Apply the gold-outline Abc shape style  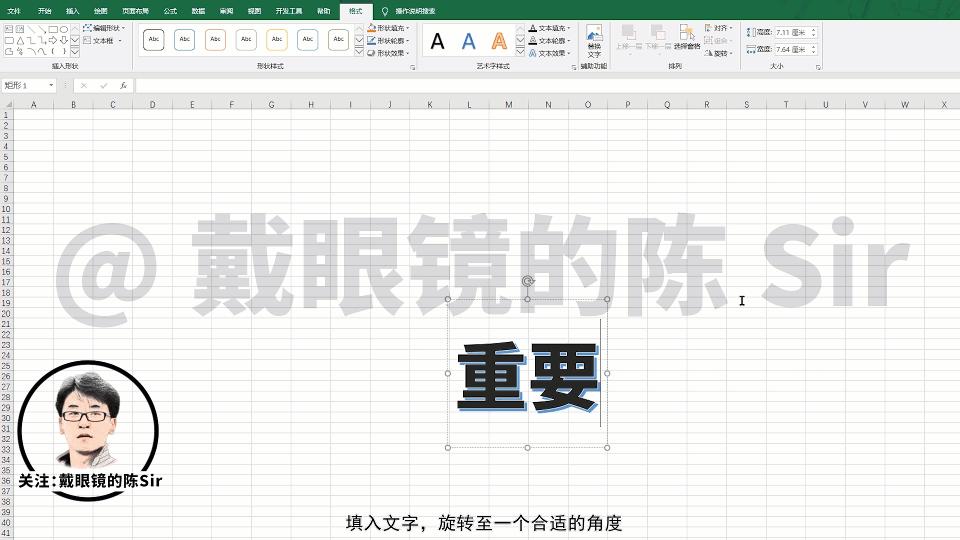[277, 40]
